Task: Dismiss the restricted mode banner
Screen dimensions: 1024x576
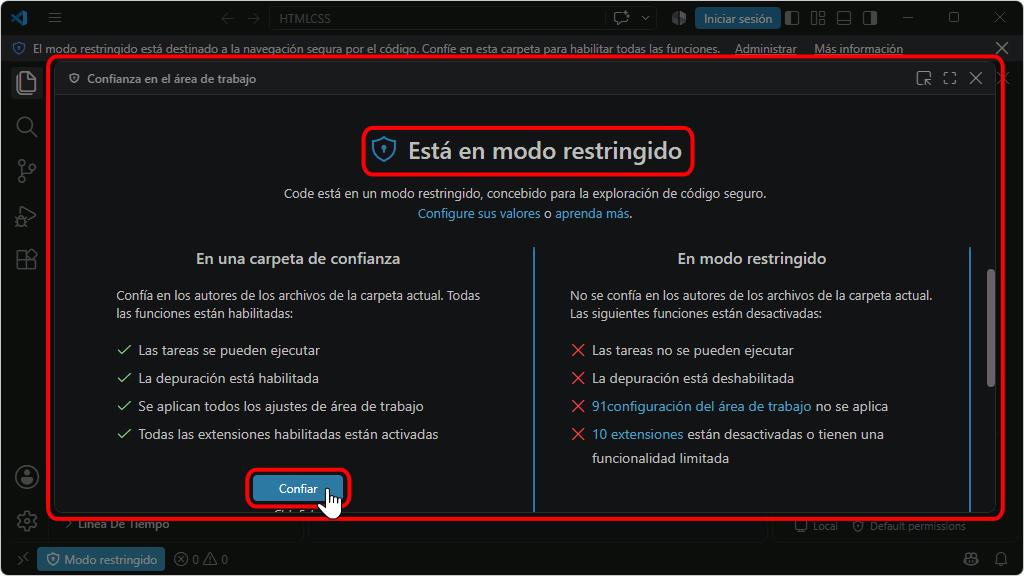Action: coord(1002,48)
